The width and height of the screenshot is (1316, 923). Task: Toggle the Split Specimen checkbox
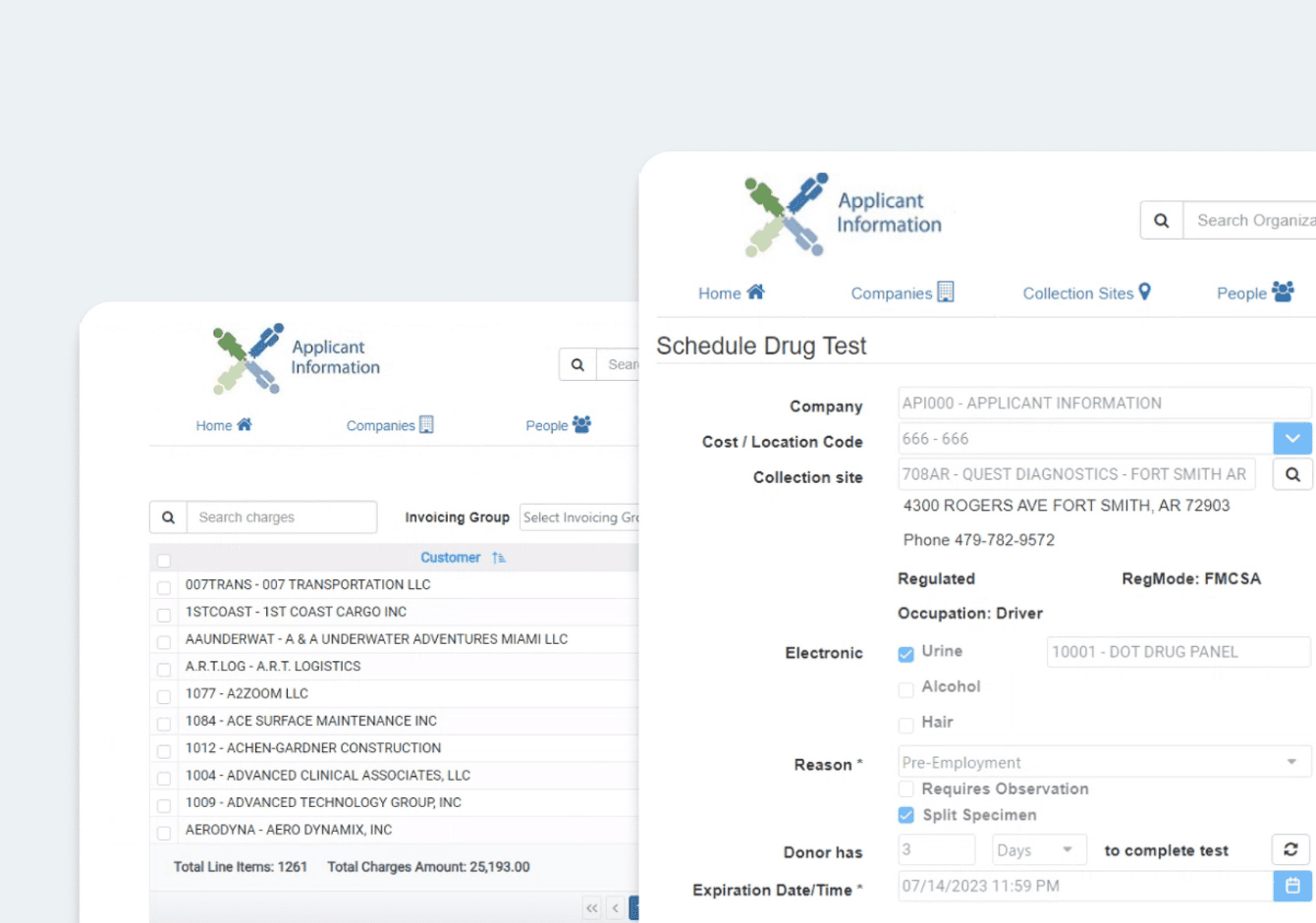pyautogui.click(x=905, y=815)
